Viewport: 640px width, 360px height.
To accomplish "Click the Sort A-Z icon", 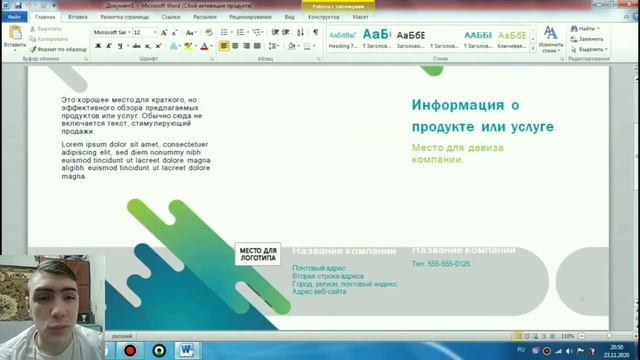I will coord(300,32).
